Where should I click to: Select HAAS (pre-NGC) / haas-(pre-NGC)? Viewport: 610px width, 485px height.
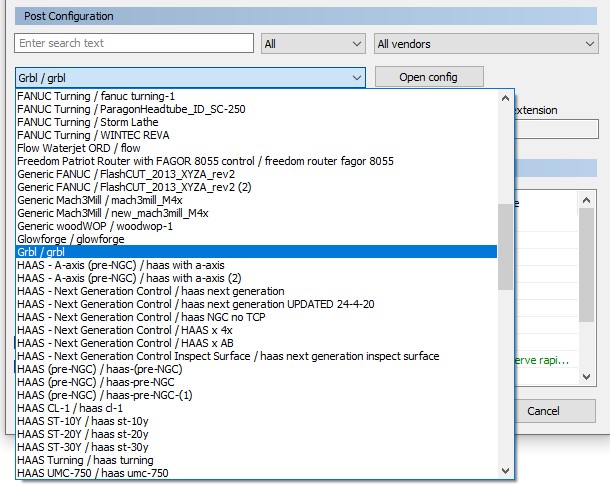[x=256, y=369]
